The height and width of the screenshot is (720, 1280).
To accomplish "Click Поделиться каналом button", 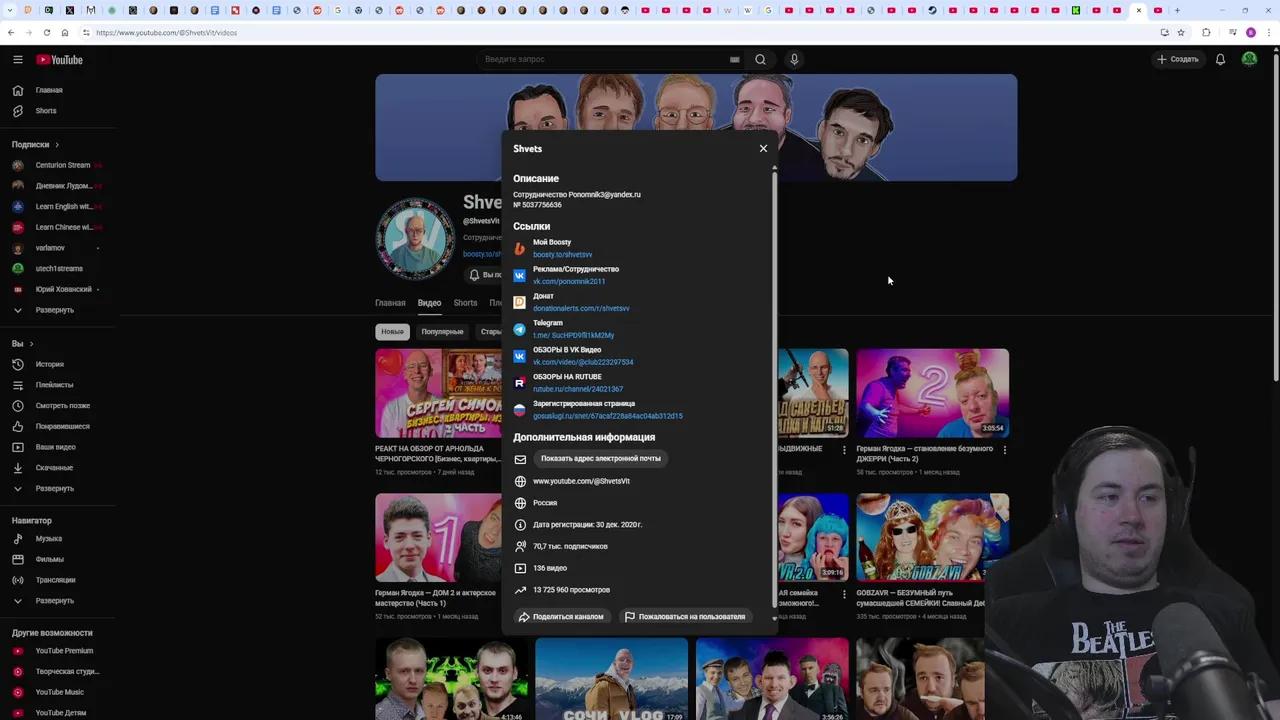I will click(x=560, y=617).
